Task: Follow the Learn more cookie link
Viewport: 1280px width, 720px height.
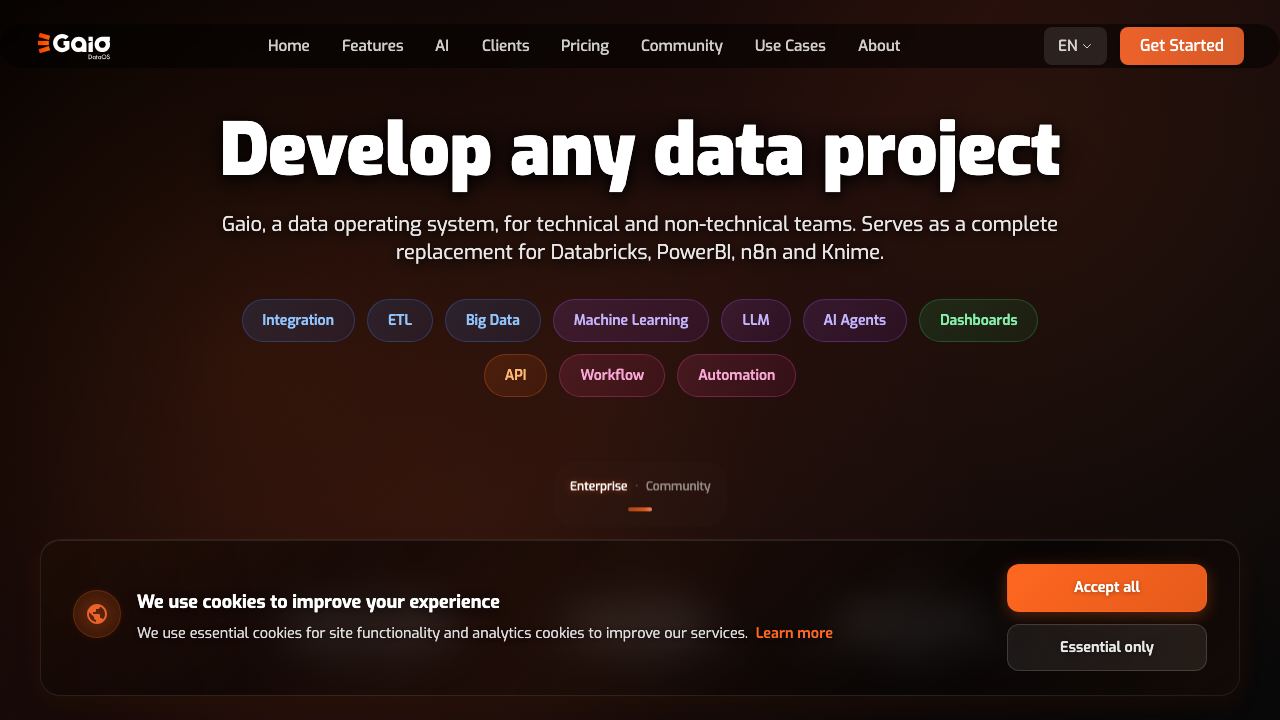Action: [794, 633]
